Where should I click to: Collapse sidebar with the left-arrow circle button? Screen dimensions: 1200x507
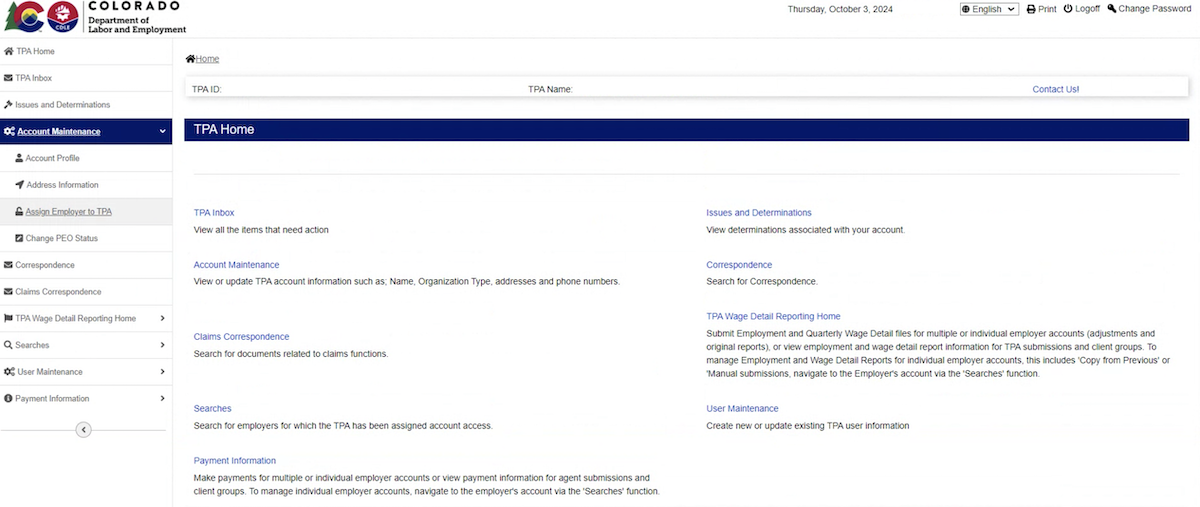(84, 430)
